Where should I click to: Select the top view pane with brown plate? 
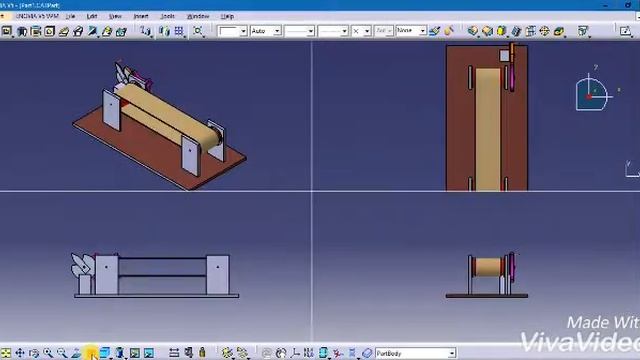tap(476, 116)
